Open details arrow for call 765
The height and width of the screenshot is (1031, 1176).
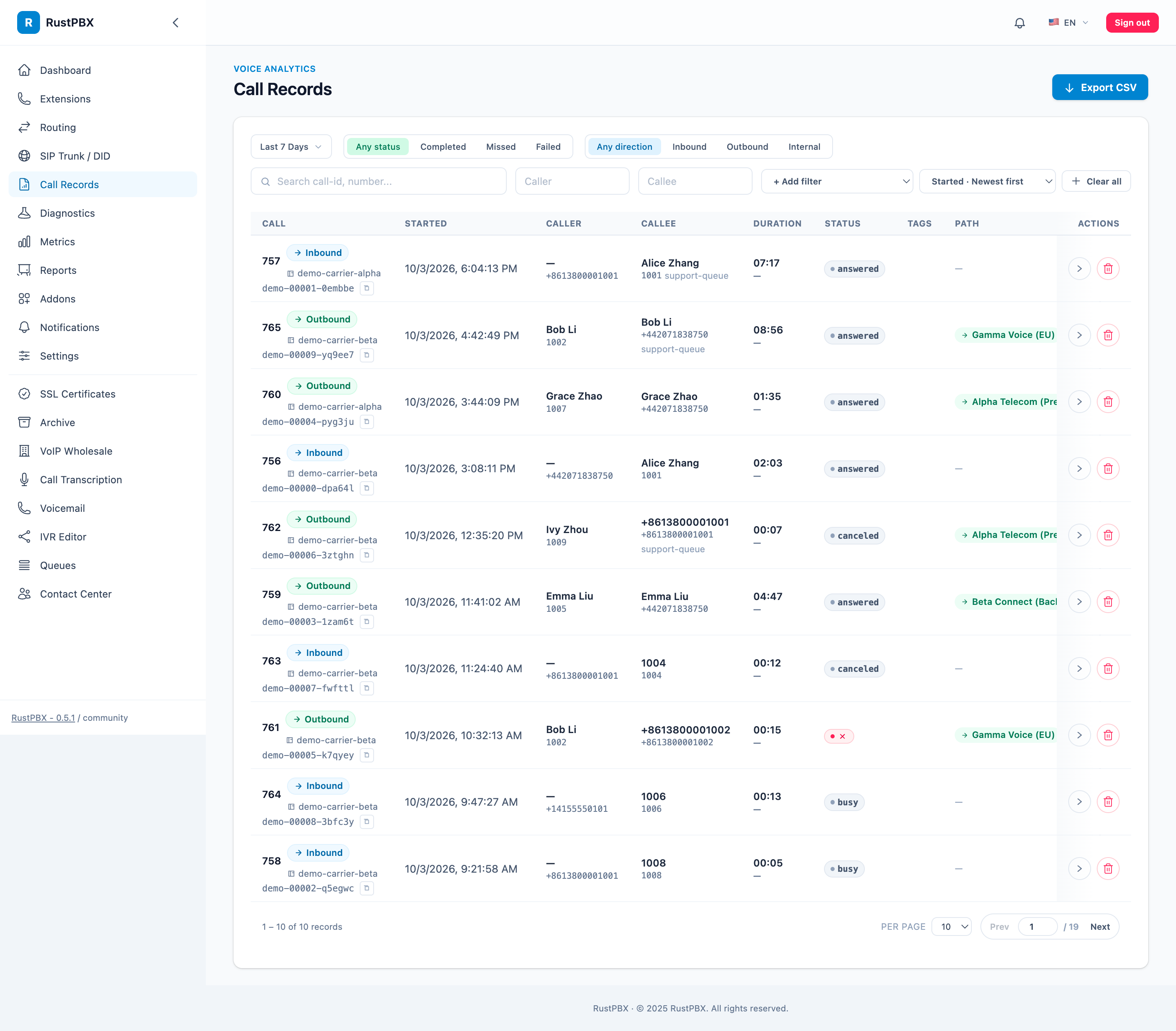click(1079, 335)
